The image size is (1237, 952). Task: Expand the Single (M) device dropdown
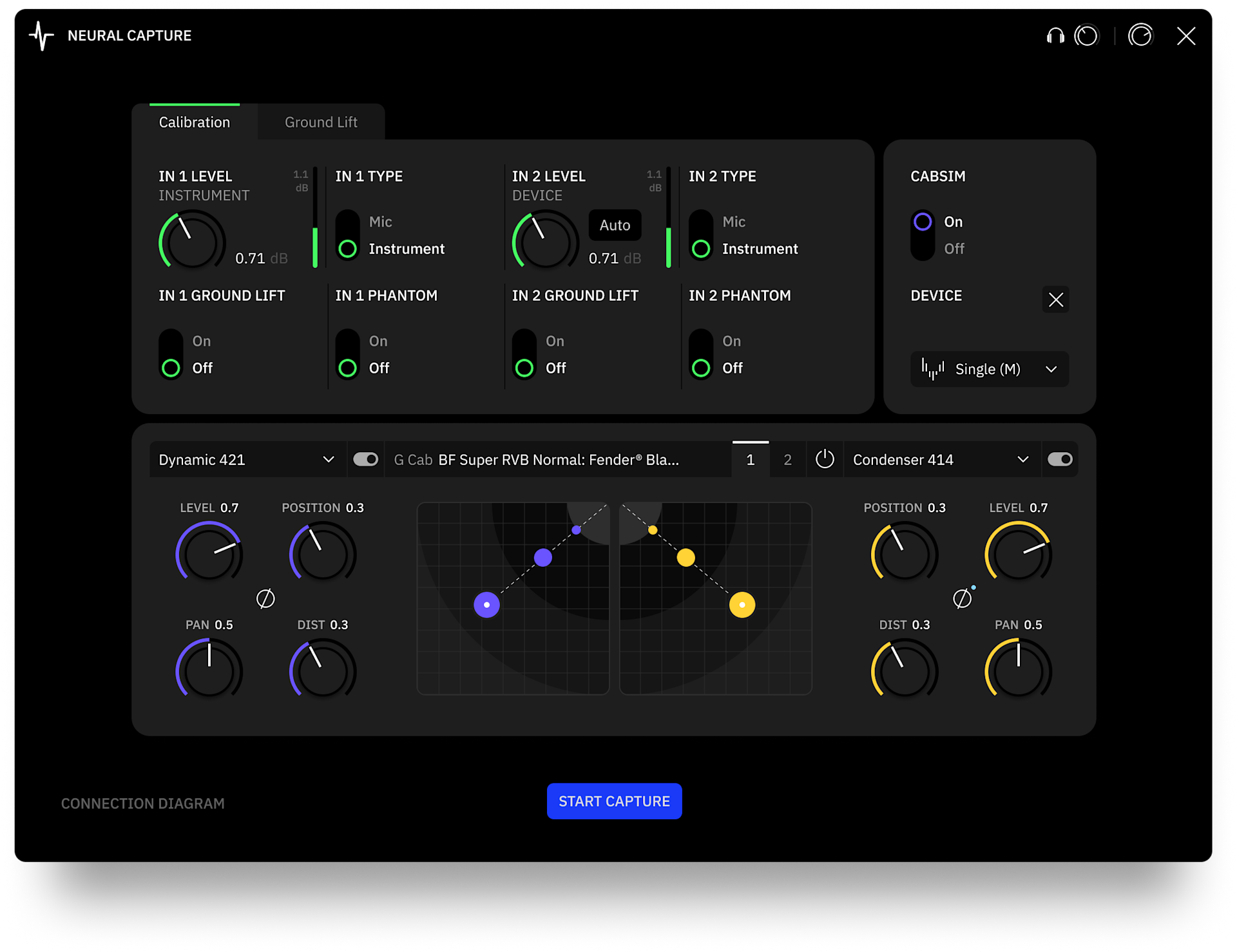pyautogui.click(x=989, y=369)
